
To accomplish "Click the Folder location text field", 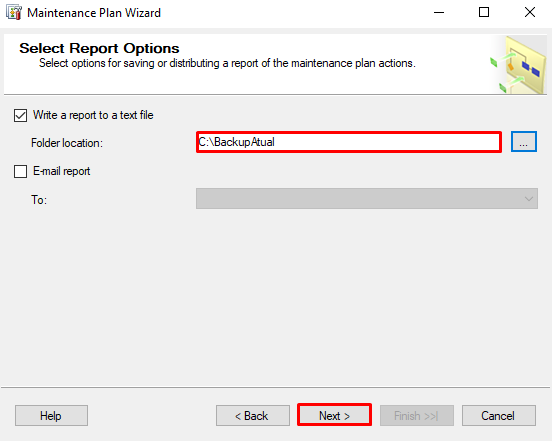I will pyautogui.click(x=349, y=142).
